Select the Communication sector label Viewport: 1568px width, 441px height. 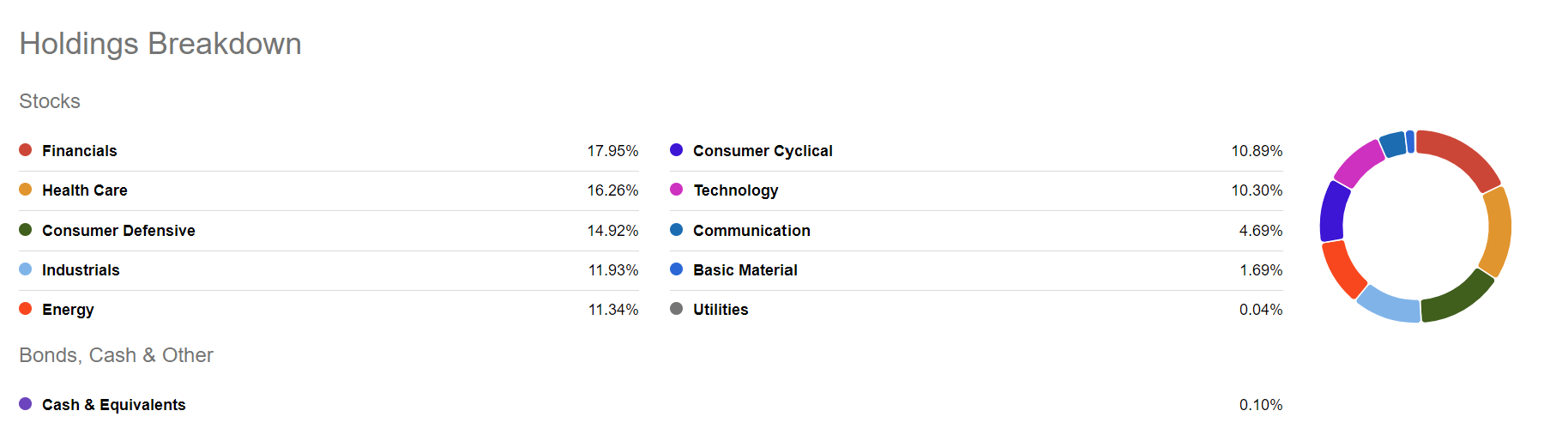tap(751, 231)
